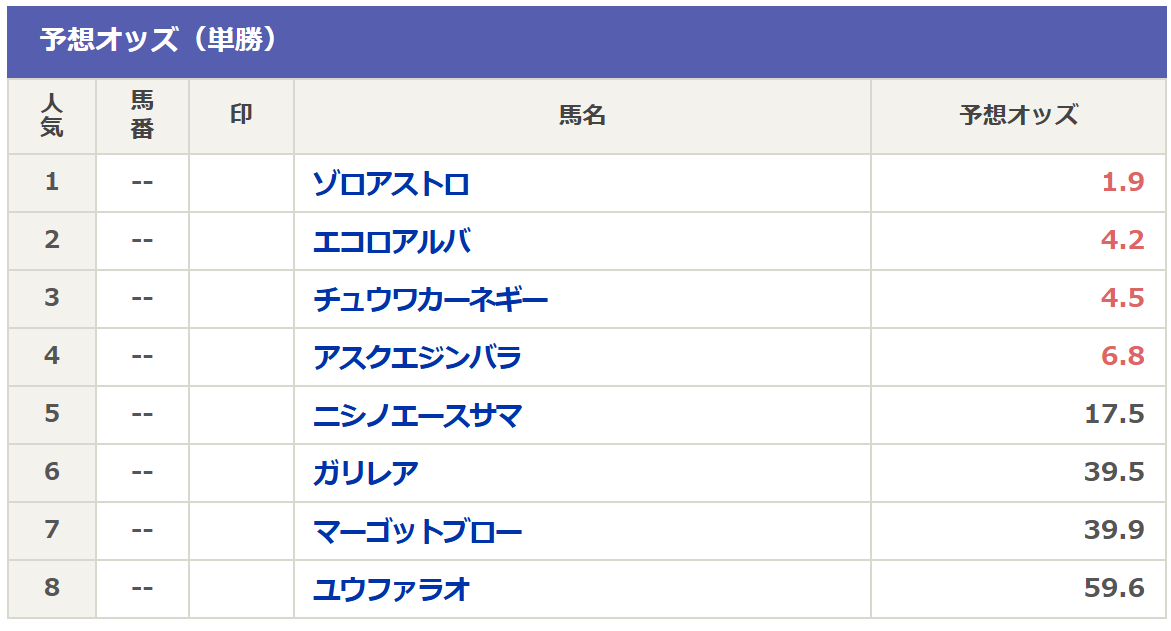The width and height of the screenshot is (1171, 631).
Task: Click horse name チュウワカーネギー
Action: 431,300
